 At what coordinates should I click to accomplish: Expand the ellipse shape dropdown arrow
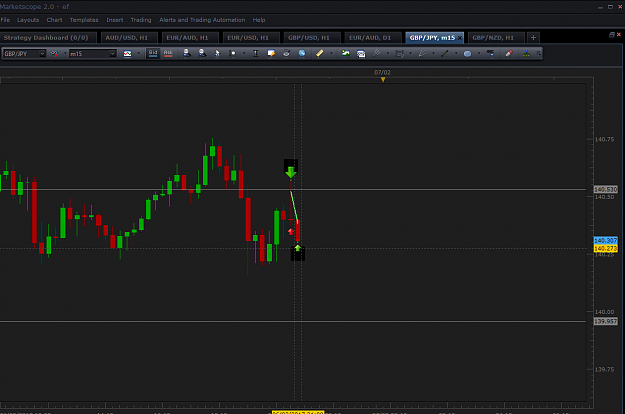pyautogui.click(x=479, y=53)
